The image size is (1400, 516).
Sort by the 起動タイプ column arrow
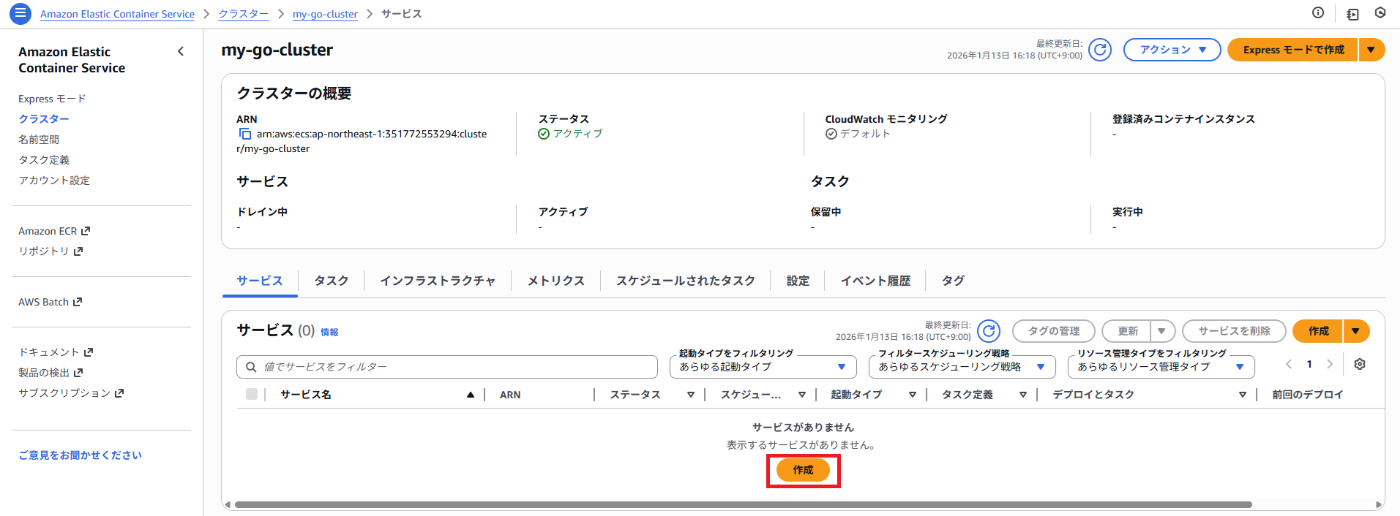[912, 395]
